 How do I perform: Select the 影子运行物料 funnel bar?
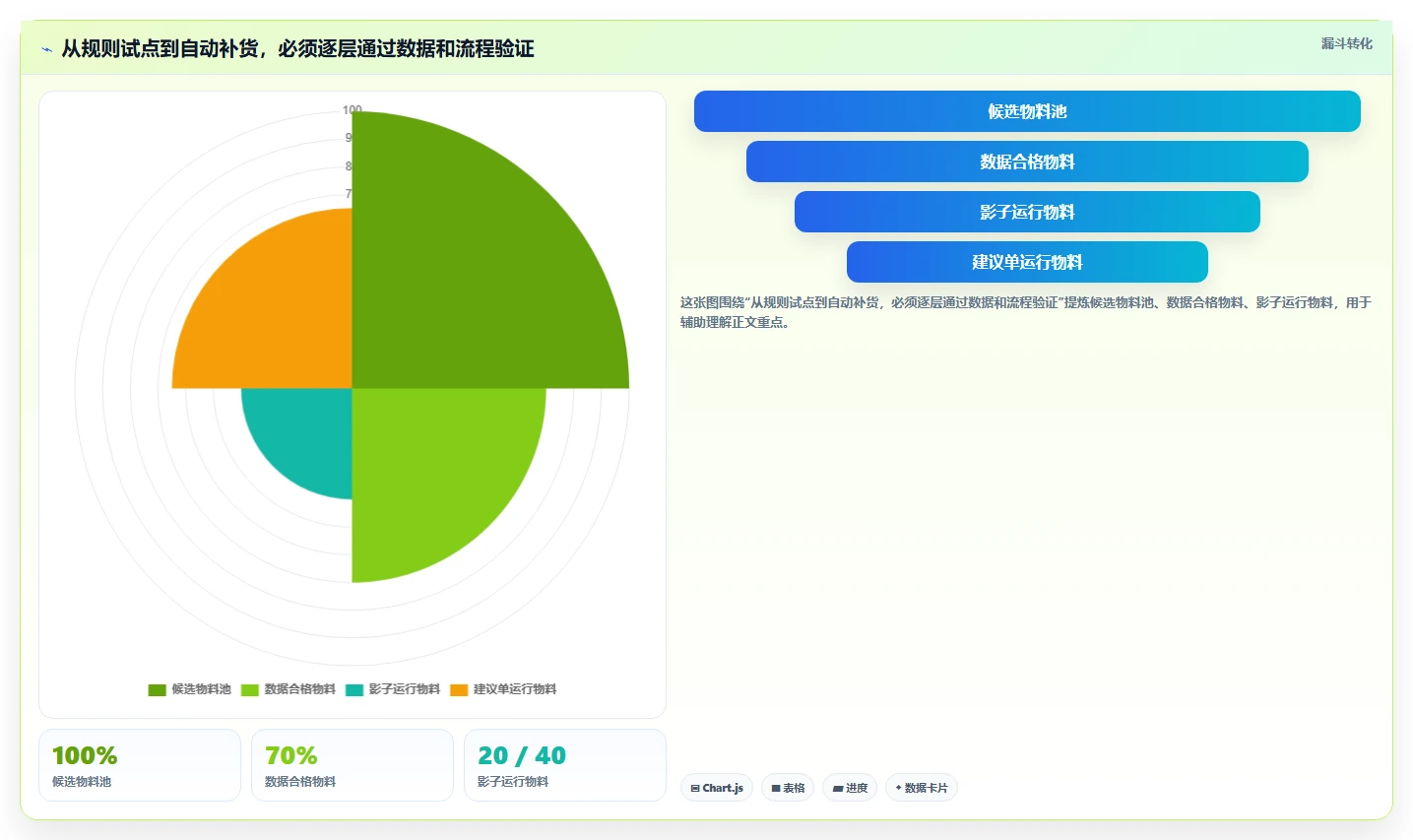coord(1027,212)
